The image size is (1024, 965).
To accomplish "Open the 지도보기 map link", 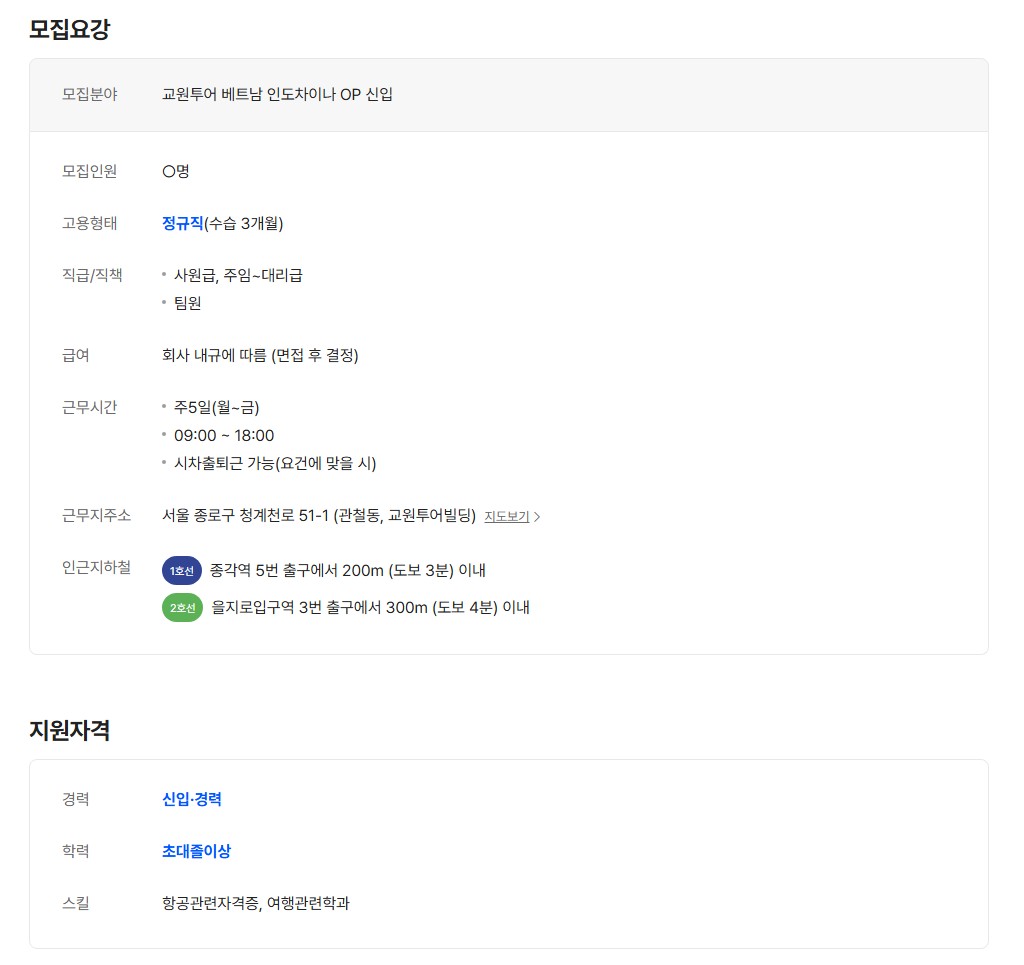I will [506, 517].
